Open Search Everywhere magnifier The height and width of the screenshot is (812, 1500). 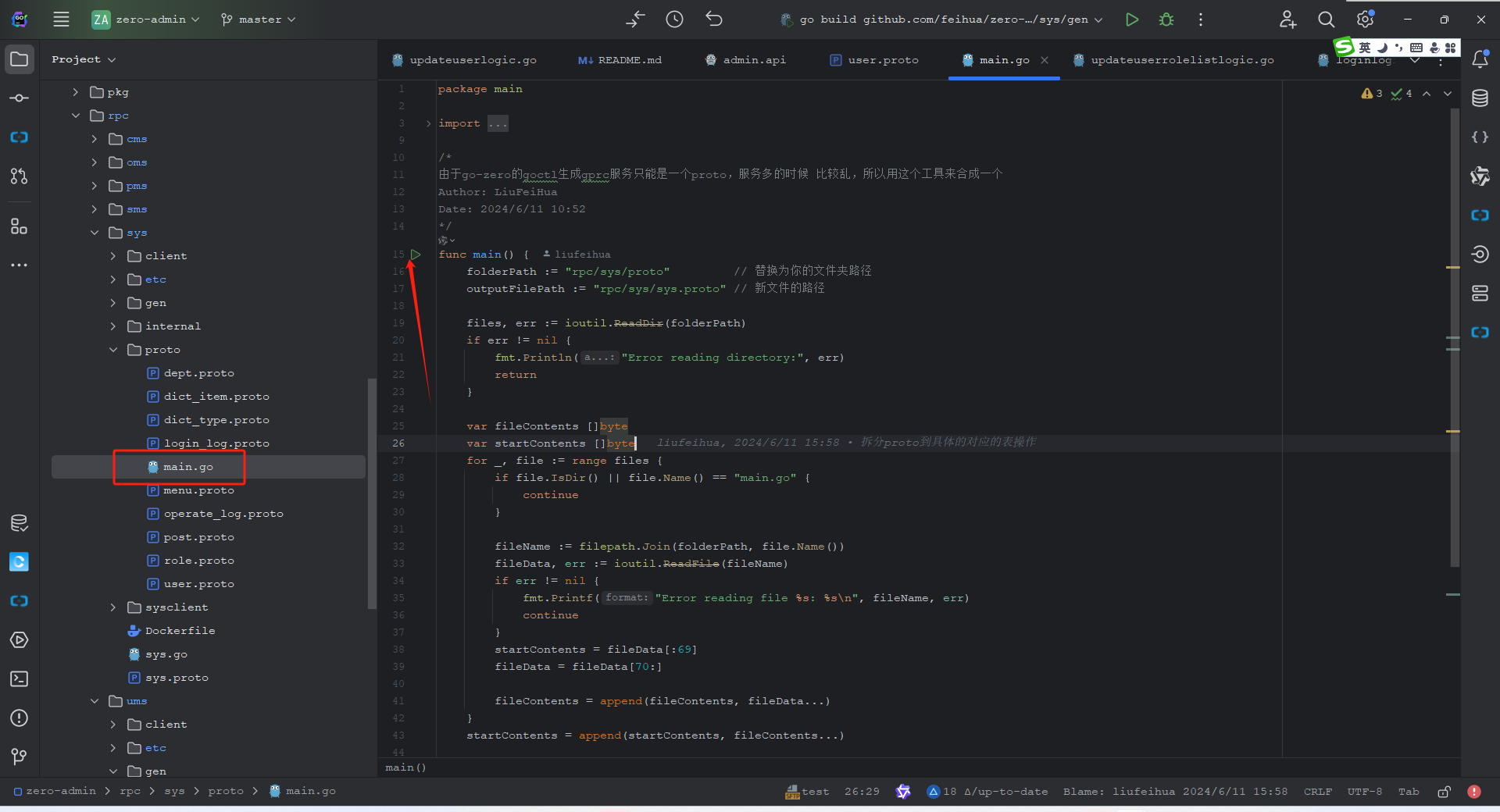[1326, 20]
